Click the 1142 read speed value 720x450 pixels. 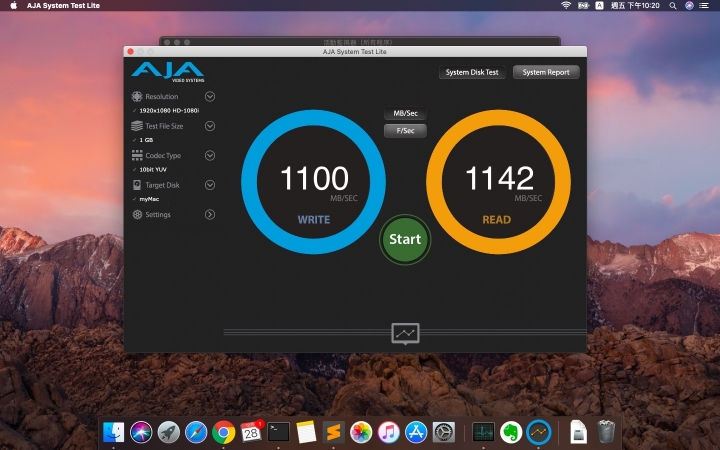pyautogui.click(x=500, y=178)
